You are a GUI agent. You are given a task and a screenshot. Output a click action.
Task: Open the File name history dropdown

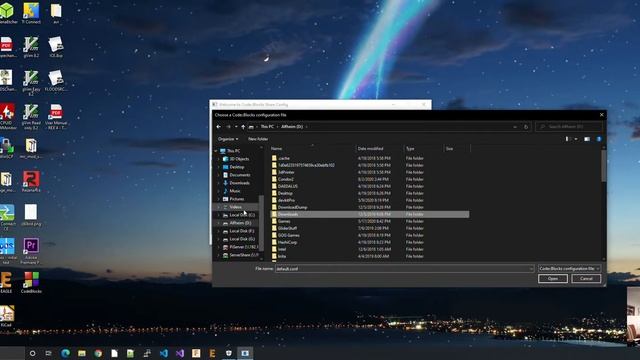pyautogui.click(x=531, y=269)
